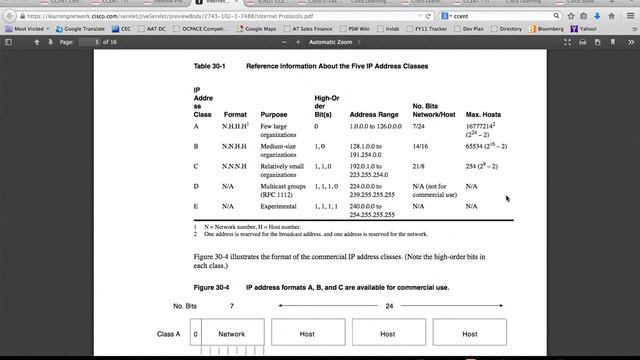Click the '14/16' bits cell
The width and height of the screenshot is (640, 360).
pyautogui.click(x=420, y=147)
